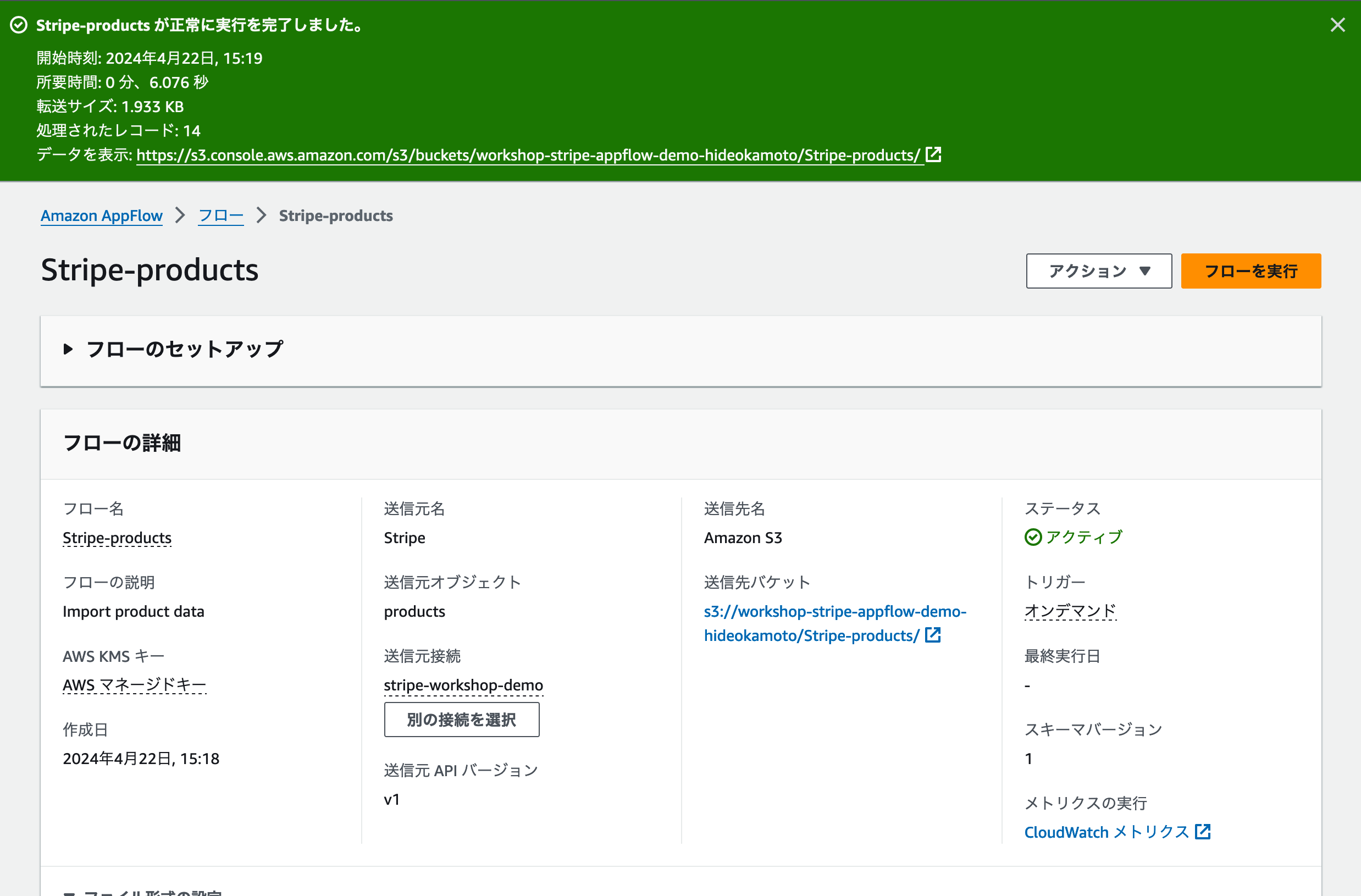Screen dimensions: 1361x896
Task: Open the フロー breadcrumb link
Action: 221,215
